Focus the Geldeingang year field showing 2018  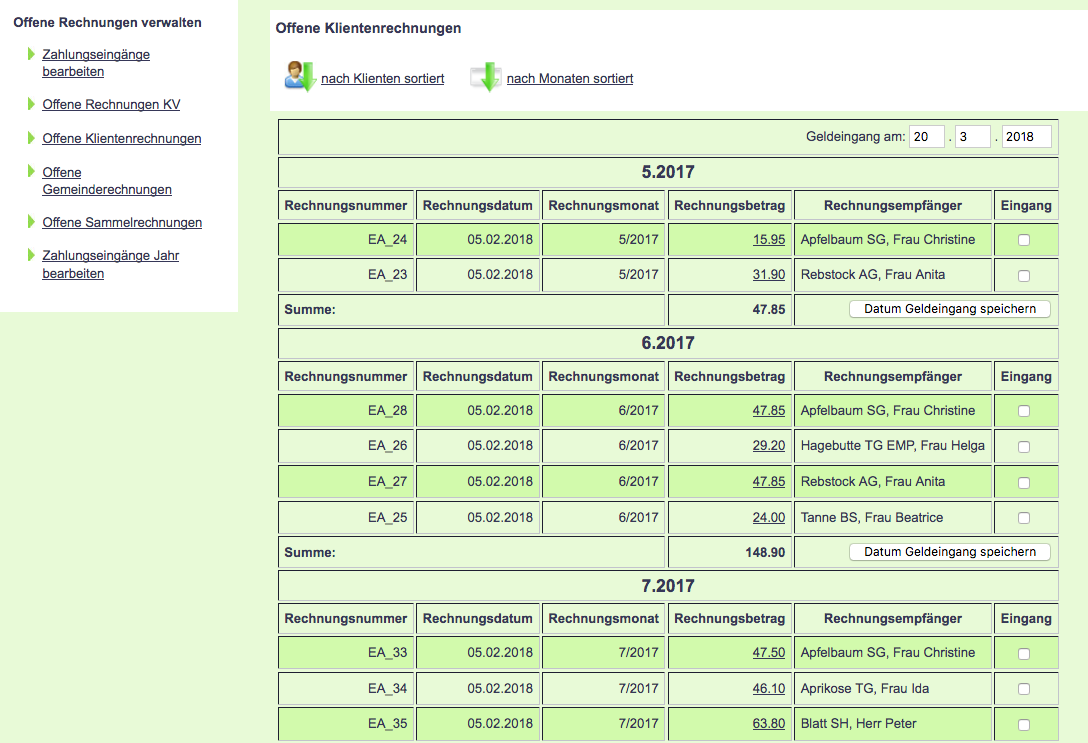pyautogui.click(x=1026, y=137)
